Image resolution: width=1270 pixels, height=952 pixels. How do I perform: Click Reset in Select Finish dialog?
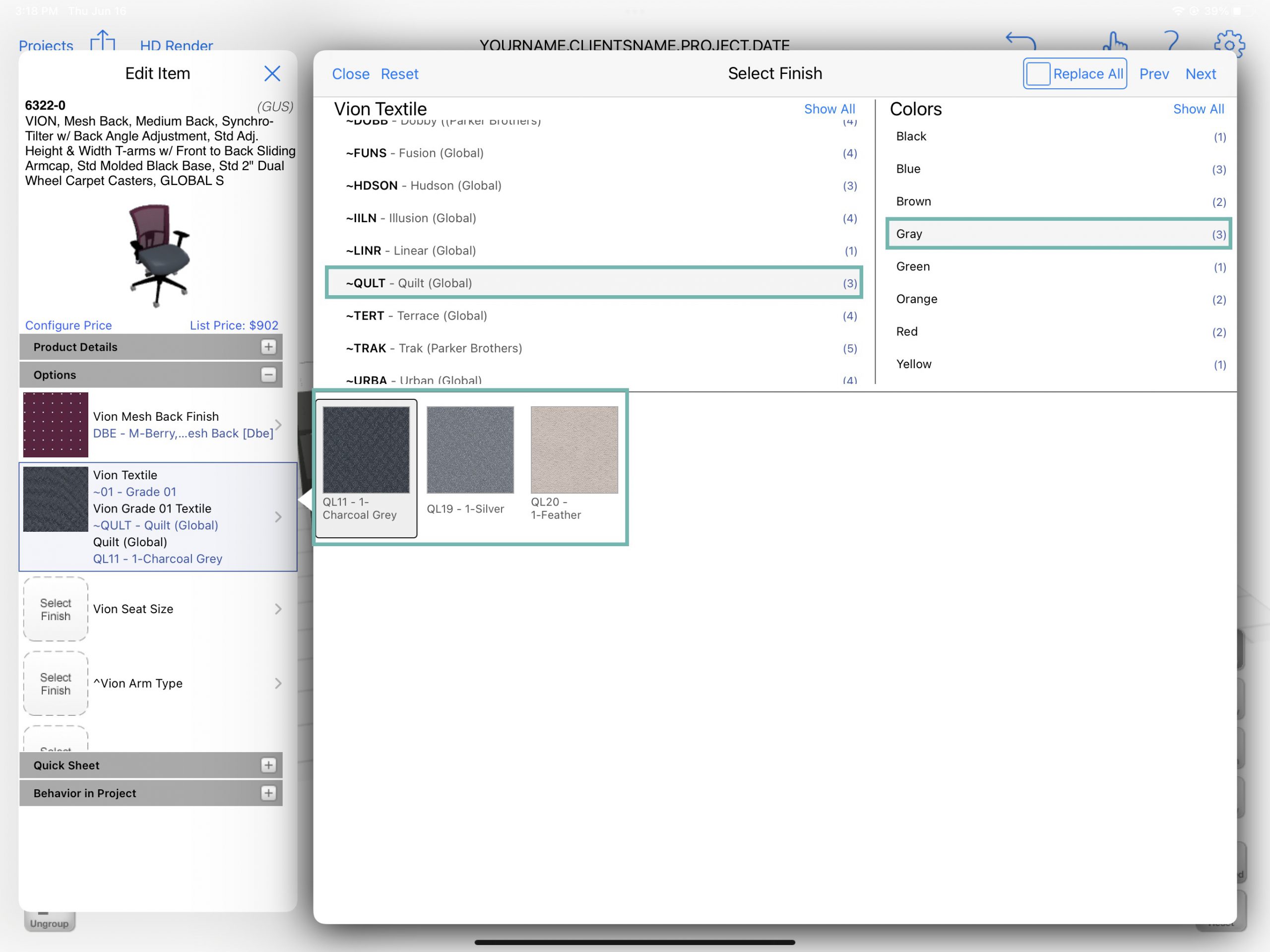(x=399, y=74)
